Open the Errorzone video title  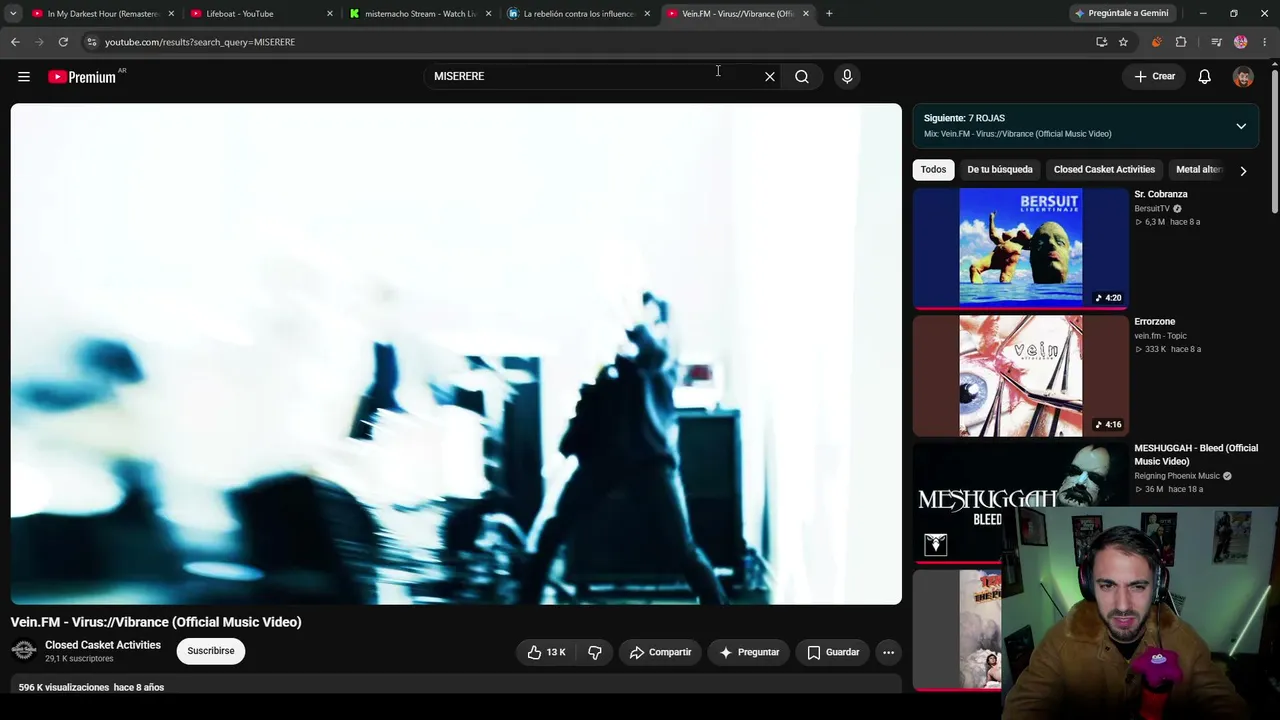pyautogui.click(x=1154, y=322)
